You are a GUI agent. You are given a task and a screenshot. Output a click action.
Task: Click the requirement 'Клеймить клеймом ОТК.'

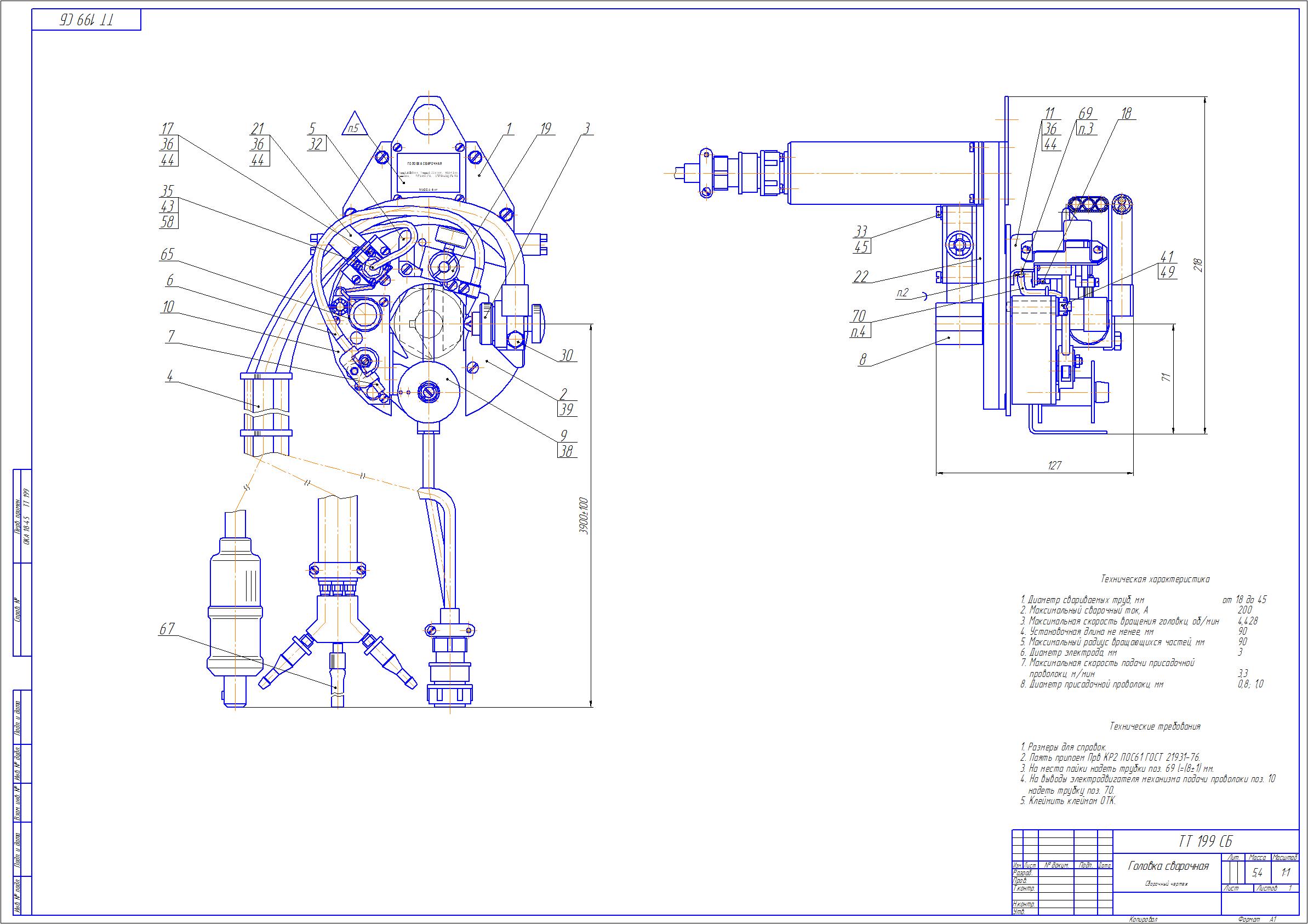pyautogui.click(x=1067, y=800)
